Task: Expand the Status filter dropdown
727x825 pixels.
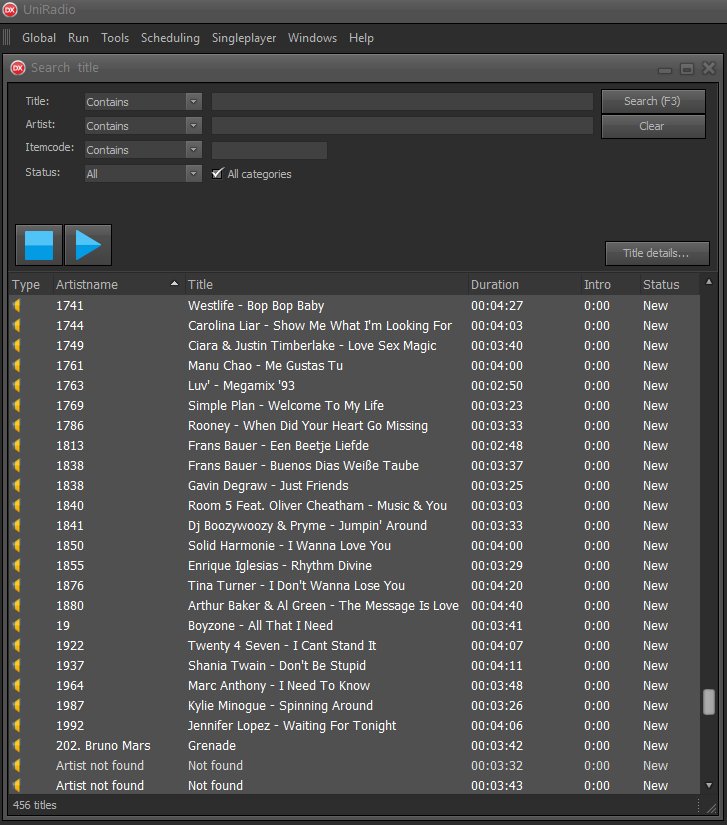Action: (x=193, y=174)
